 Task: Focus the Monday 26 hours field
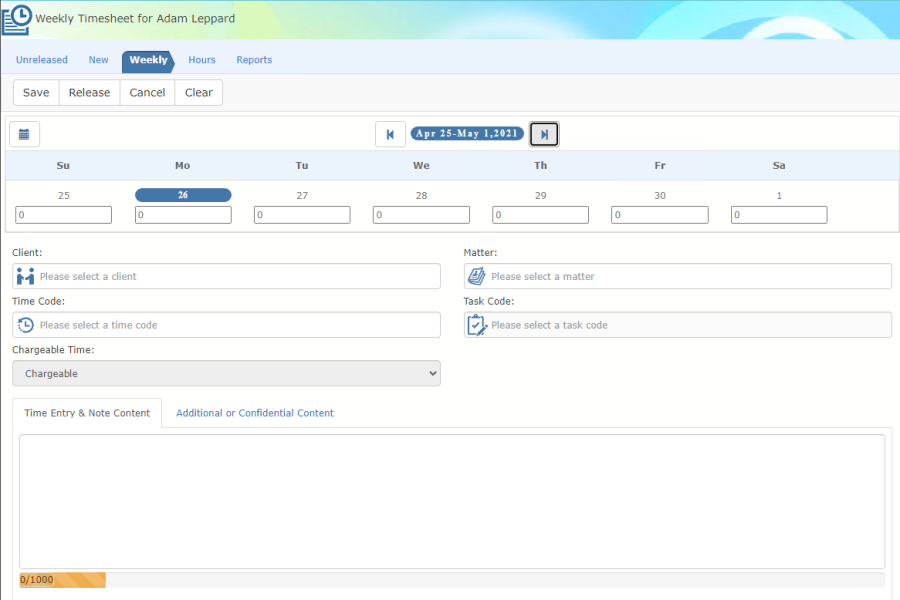(x=183, y=215)
